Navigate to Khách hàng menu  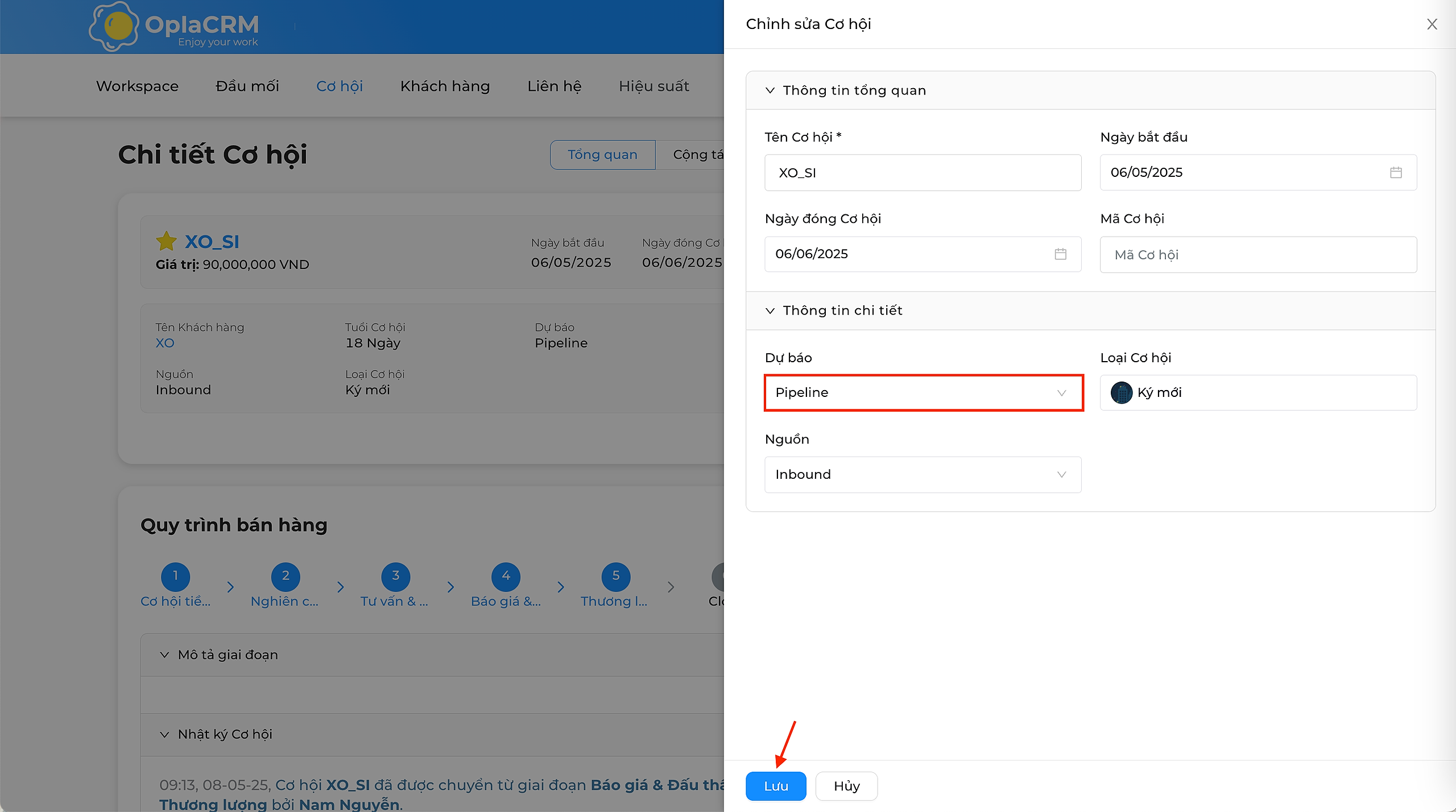pos(445,86)
